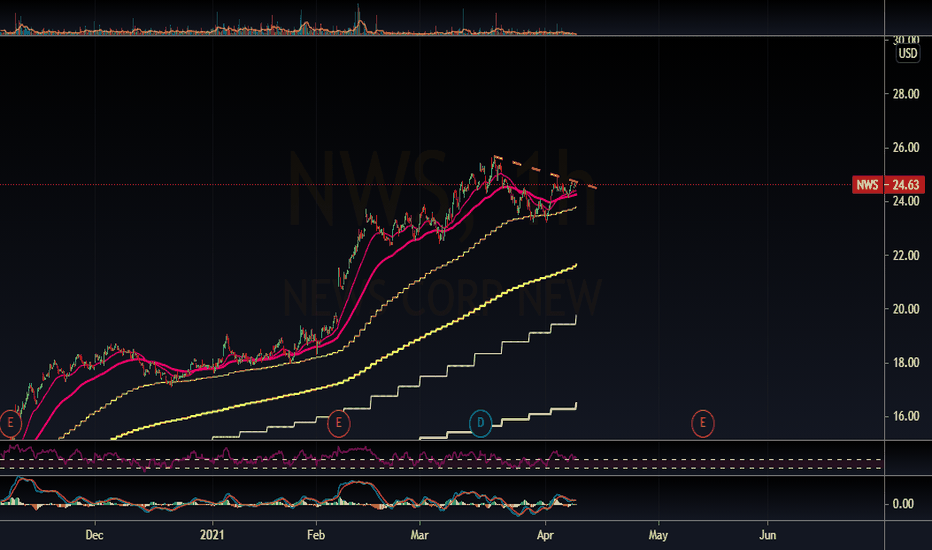Click the 18.00 price axis label
This screenshot has height=550, width=932.
[906, 363]
